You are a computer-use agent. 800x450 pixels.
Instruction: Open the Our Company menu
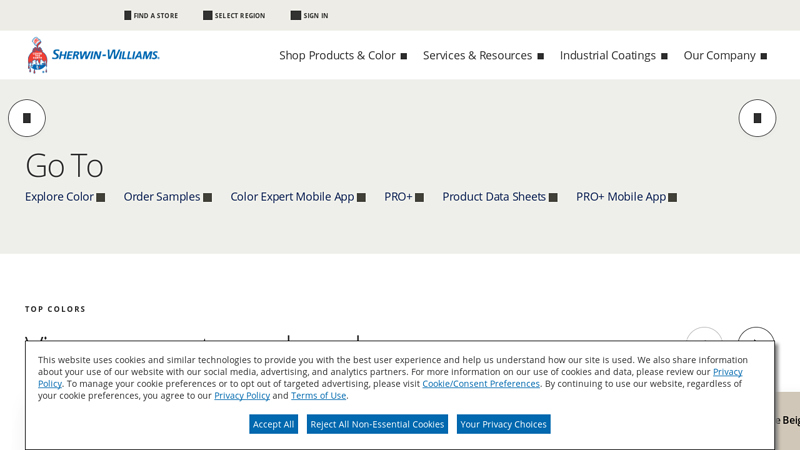pos(725,56)
